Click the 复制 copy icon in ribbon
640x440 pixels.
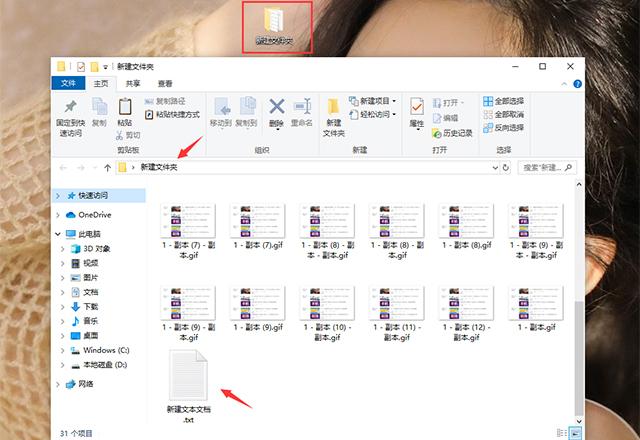pyautogui.click(x=99, y=108)
